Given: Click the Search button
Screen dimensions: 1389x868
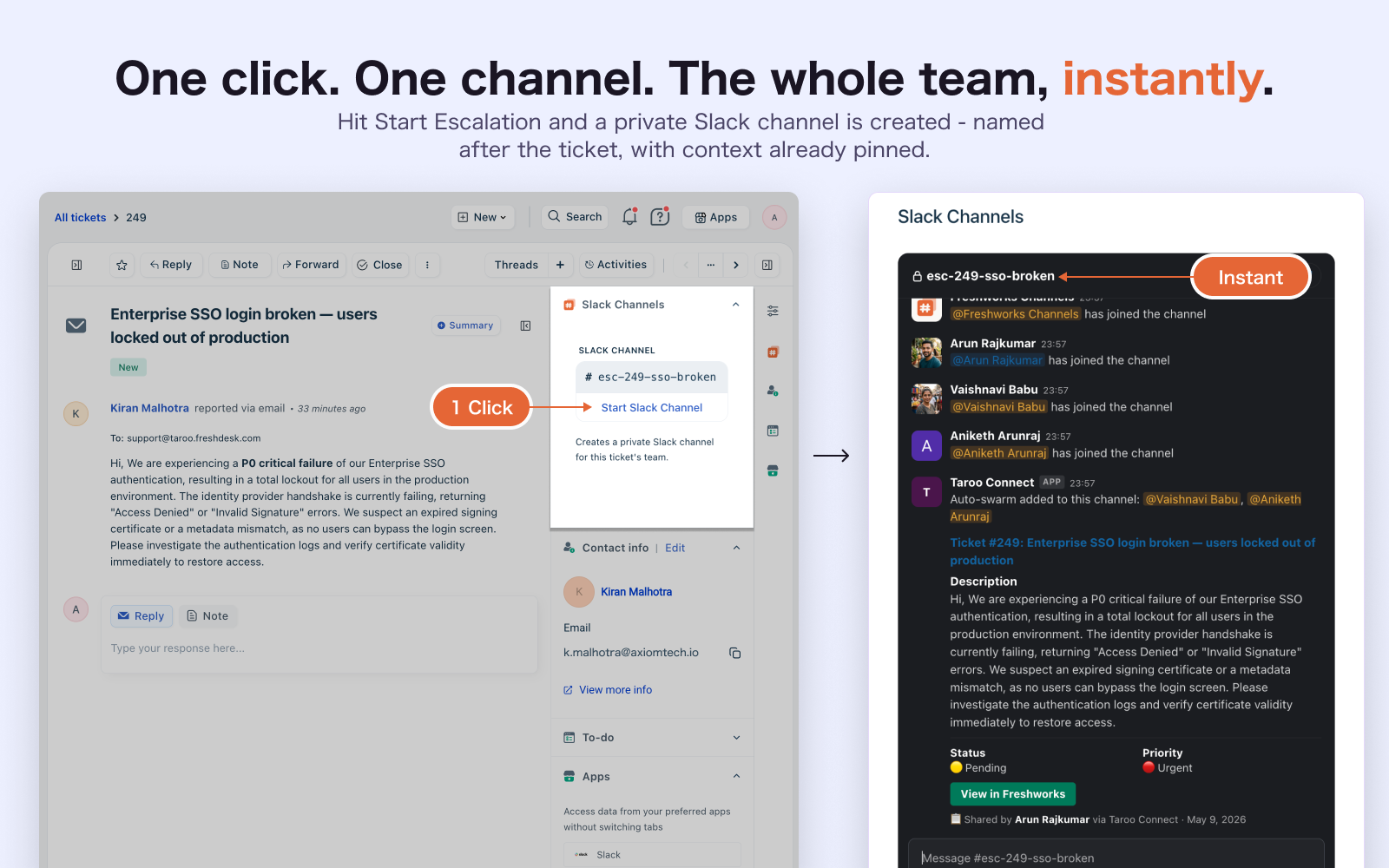Looking at the screenshot, I should (x=575, y=217).
